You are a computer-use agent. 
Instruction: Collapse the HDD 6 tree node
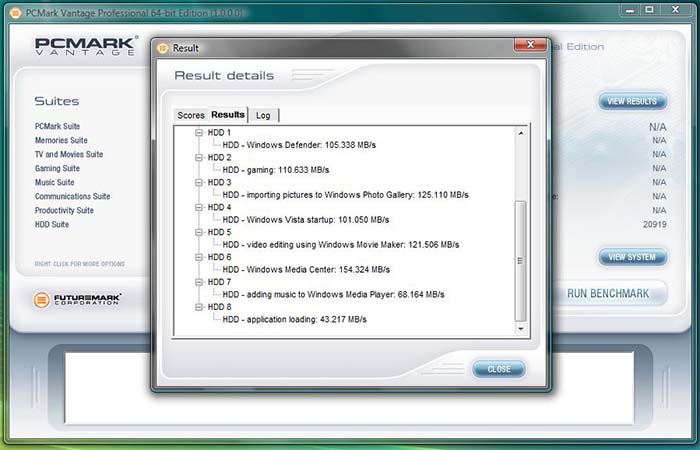(x=199, y=258)
